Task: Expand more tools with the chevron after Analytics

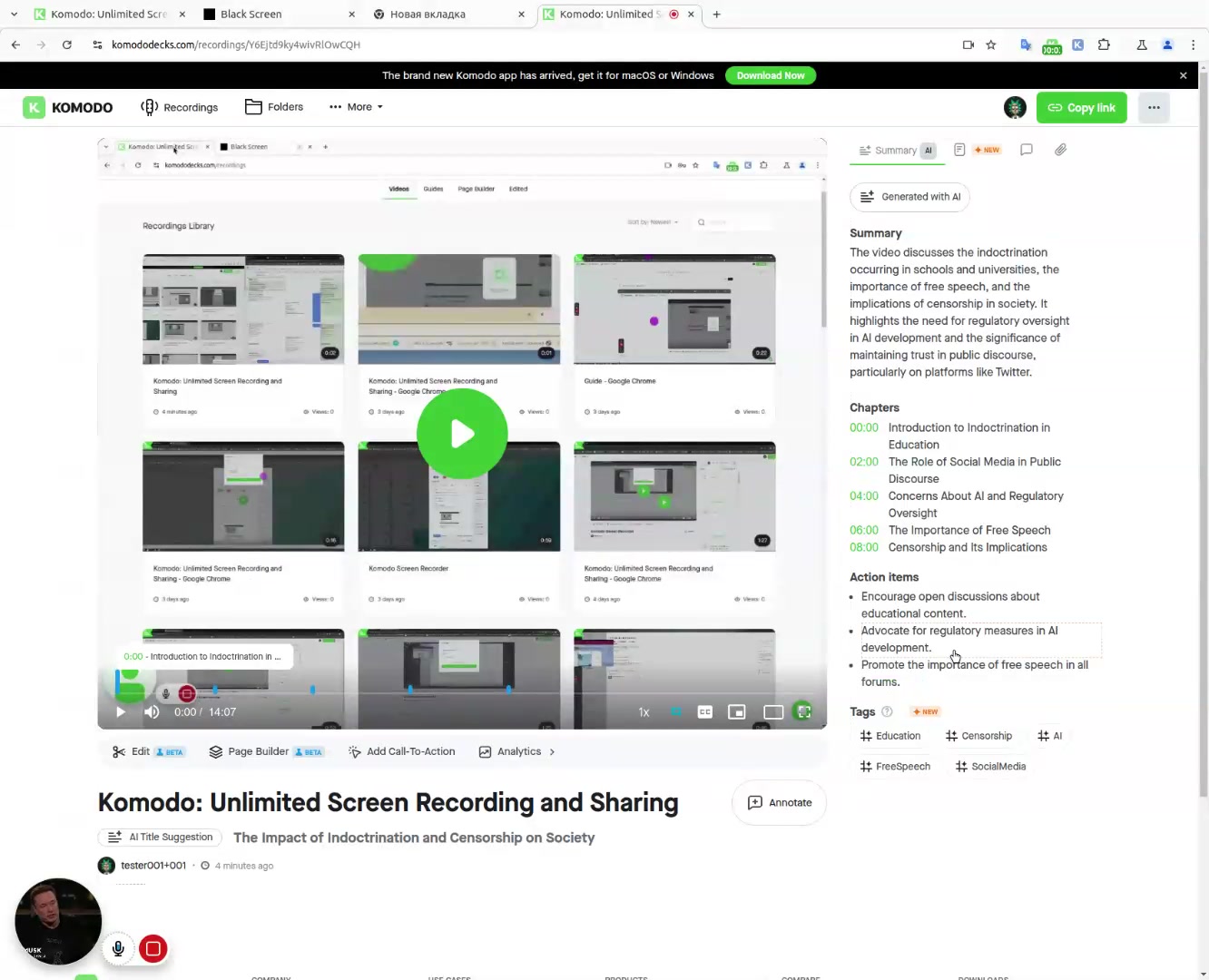Action: 552,752
